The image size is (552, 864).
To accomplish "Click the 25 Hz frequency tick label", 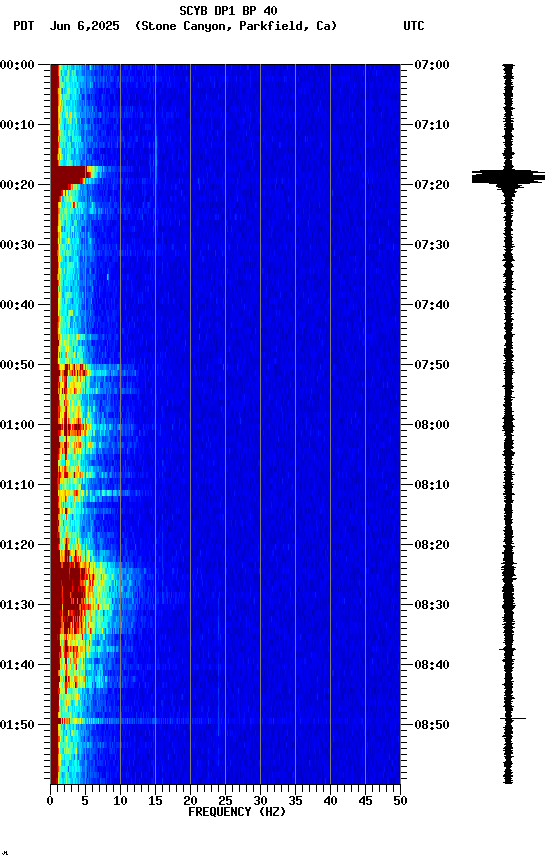I will tap(225, 801).
